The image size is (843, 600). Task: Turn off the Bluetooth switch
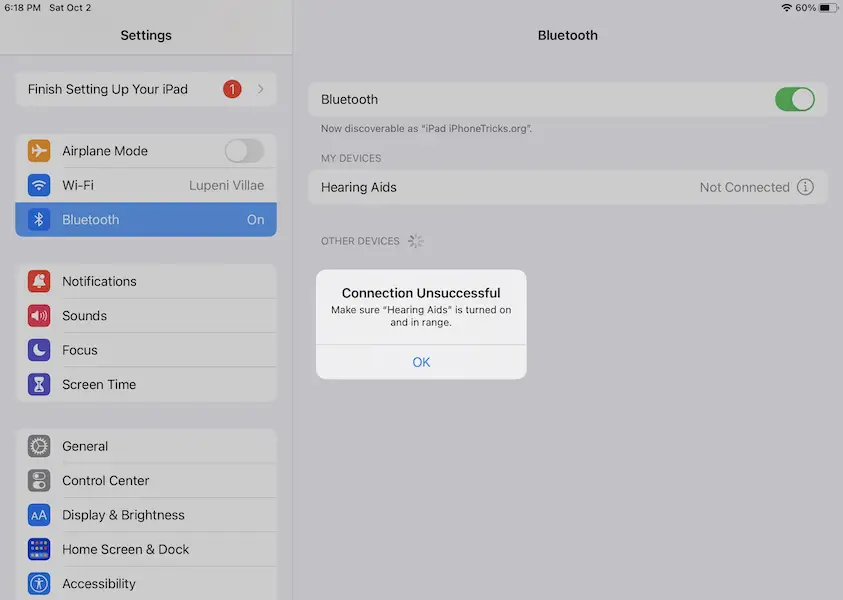point(794,99)
